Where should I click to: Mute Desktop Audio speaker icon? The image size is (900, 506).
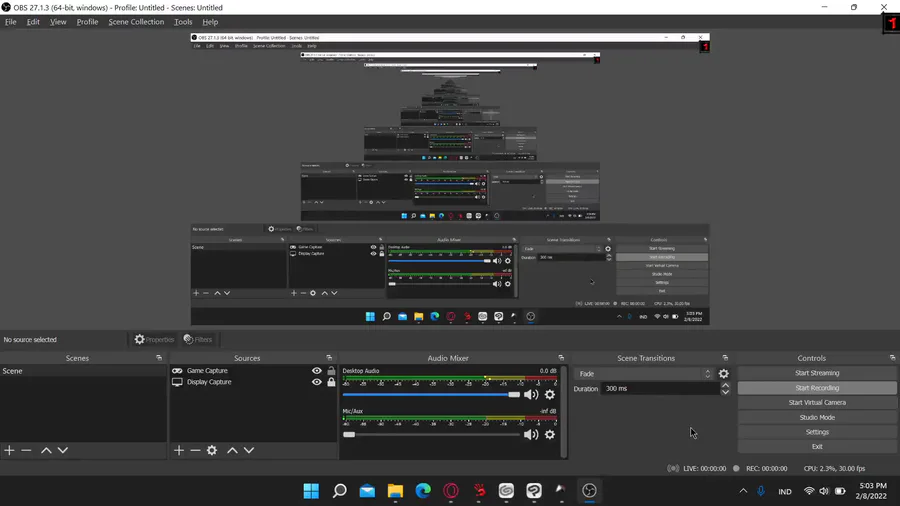tap(531, 394)
